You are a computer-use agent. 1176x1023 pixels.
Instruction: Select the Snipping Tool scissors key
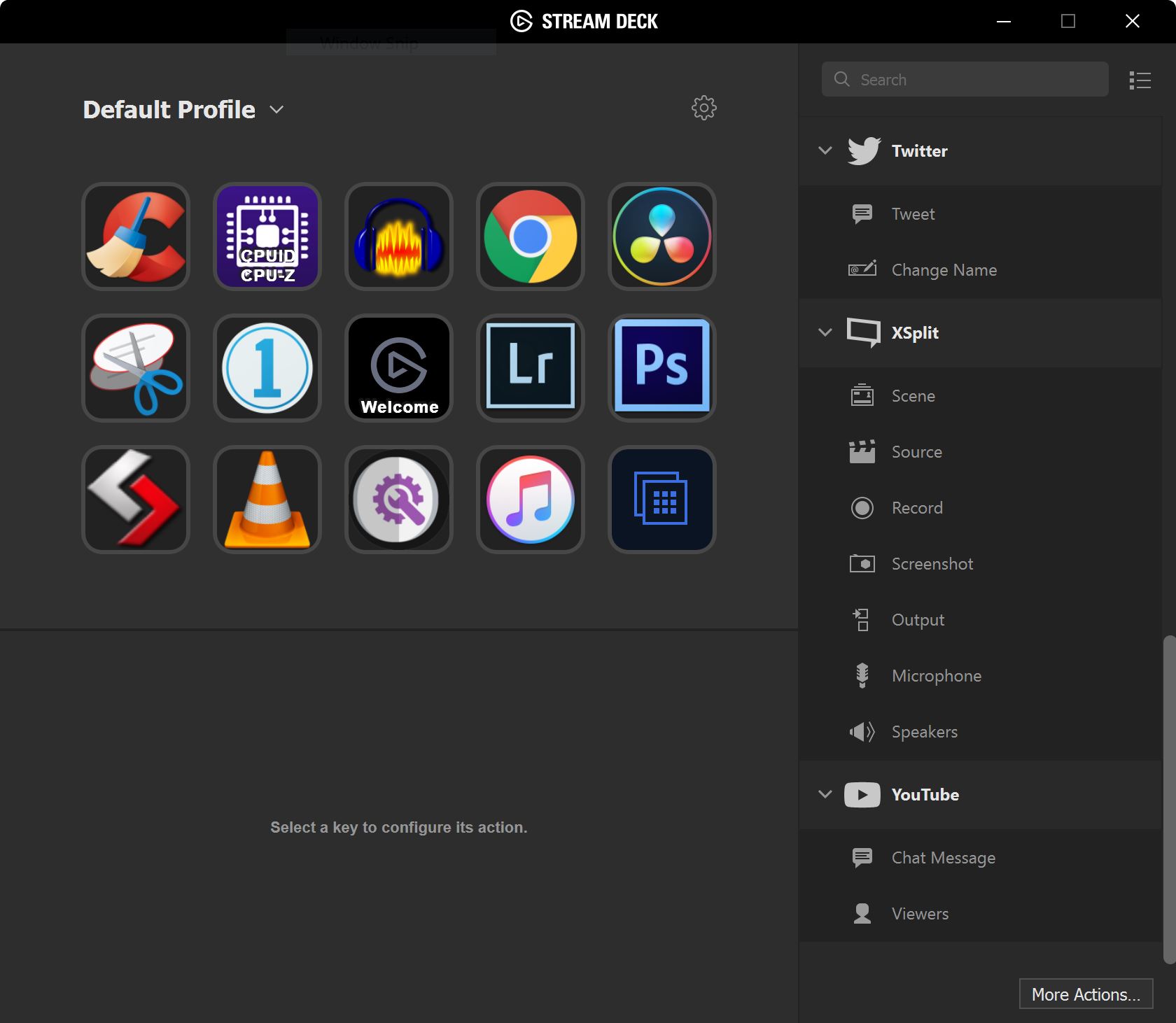[136, 368]
